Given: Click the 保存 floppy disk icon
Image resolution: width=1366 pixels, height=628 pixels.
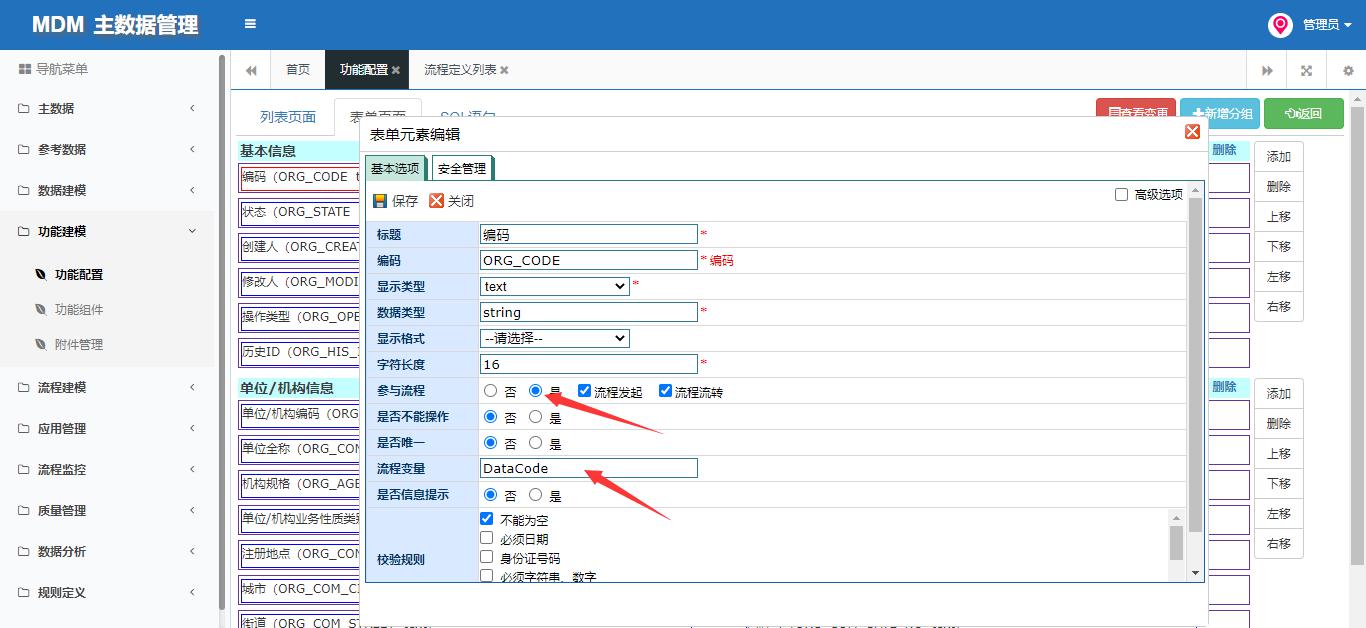Looking at the screenshot, I should click(x=380, y=201).
